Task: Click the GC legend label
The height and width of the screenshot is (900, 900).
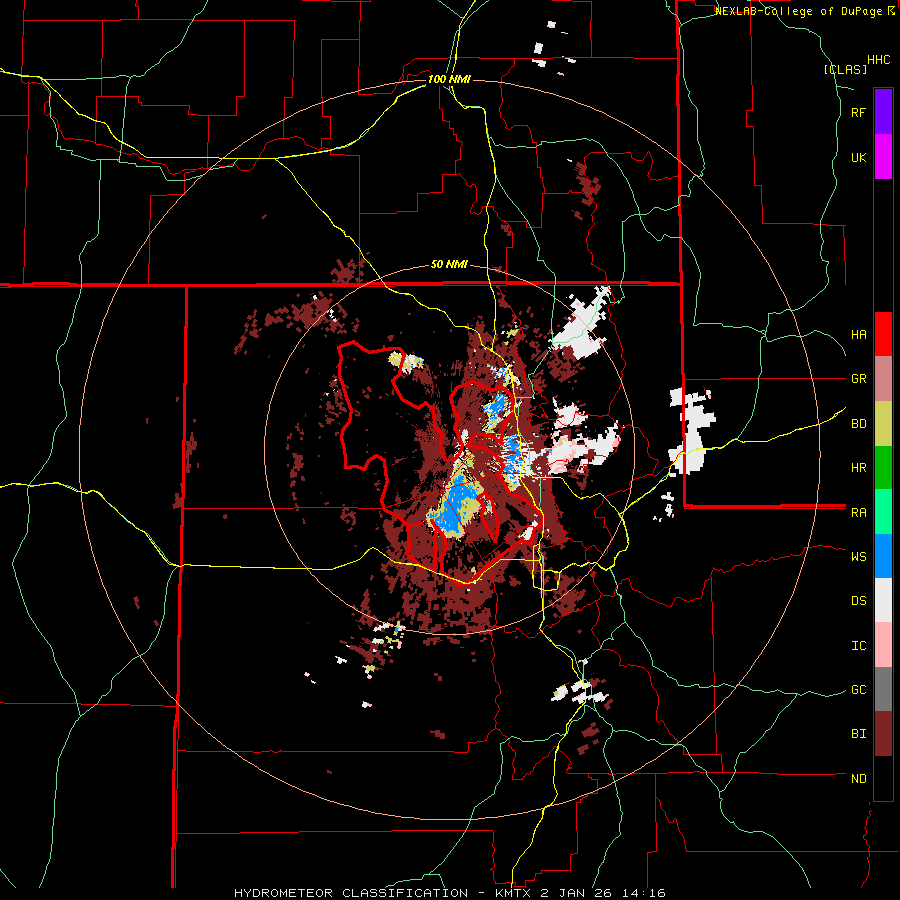Action: coord(859,690)
